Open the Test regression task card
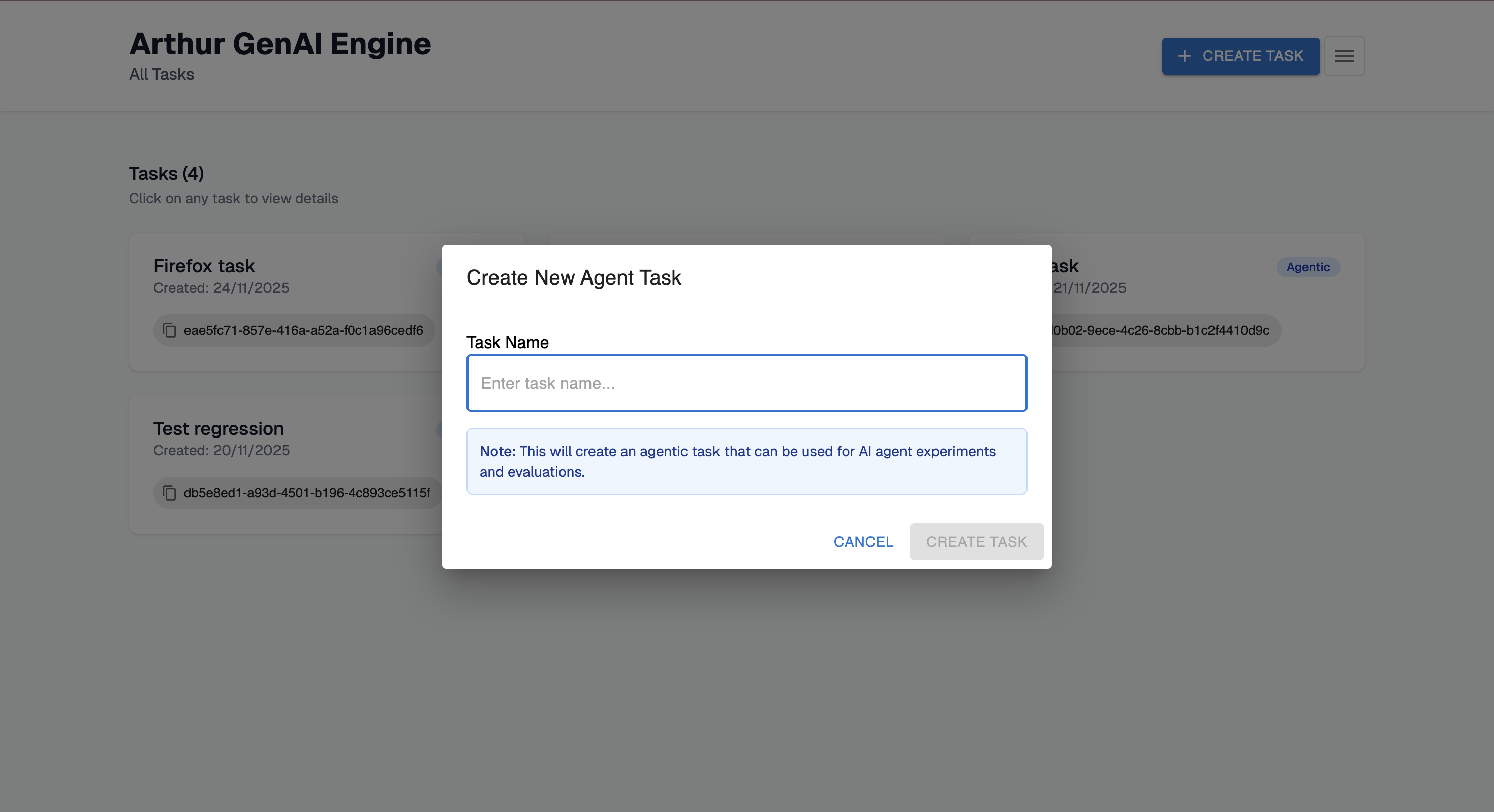This screenshot has height=812, width=1494. (218, 429)
